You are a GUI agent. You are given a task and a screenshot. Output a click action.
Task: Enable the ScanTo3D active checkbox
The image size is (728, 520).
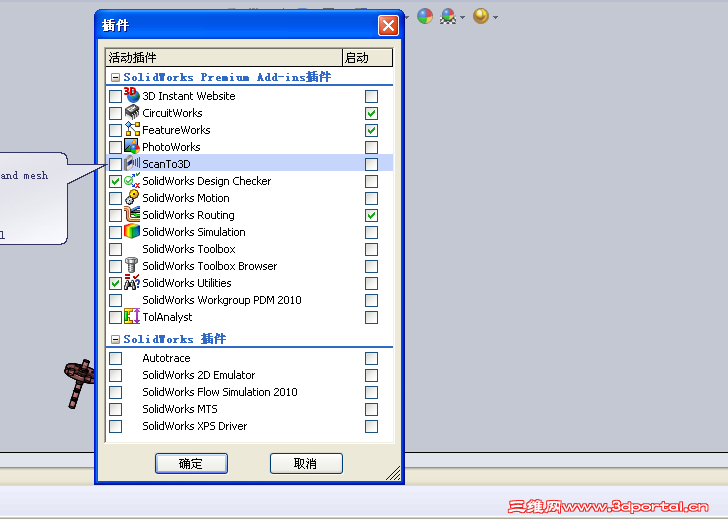116,164
